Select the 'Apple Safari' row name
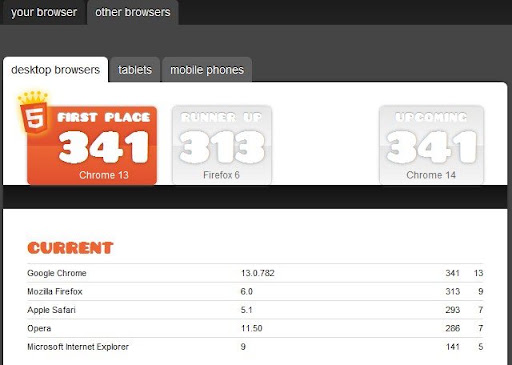Screen dimensions: 512x365 [51, 310]
